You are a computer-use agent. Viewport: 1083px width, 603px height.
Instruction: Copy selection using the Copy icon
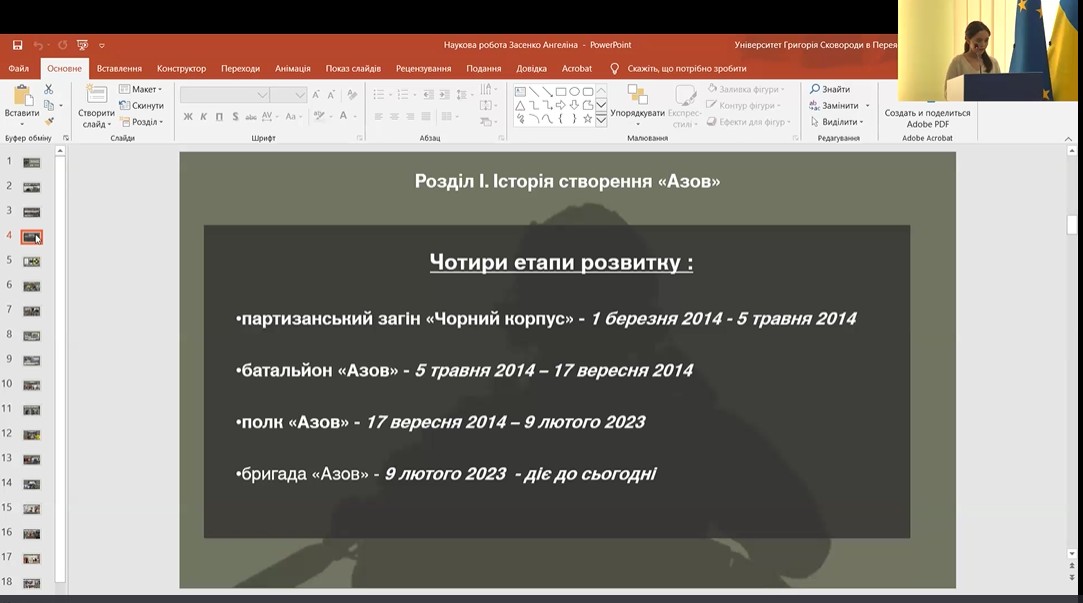pyautogui.click(x=48, y=105)
